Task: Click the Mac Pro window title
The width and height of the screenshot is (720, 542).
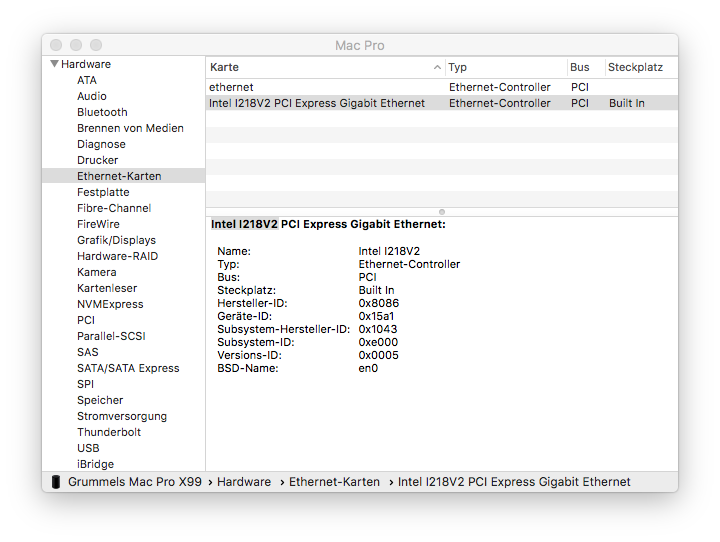Action: (360, 45)
